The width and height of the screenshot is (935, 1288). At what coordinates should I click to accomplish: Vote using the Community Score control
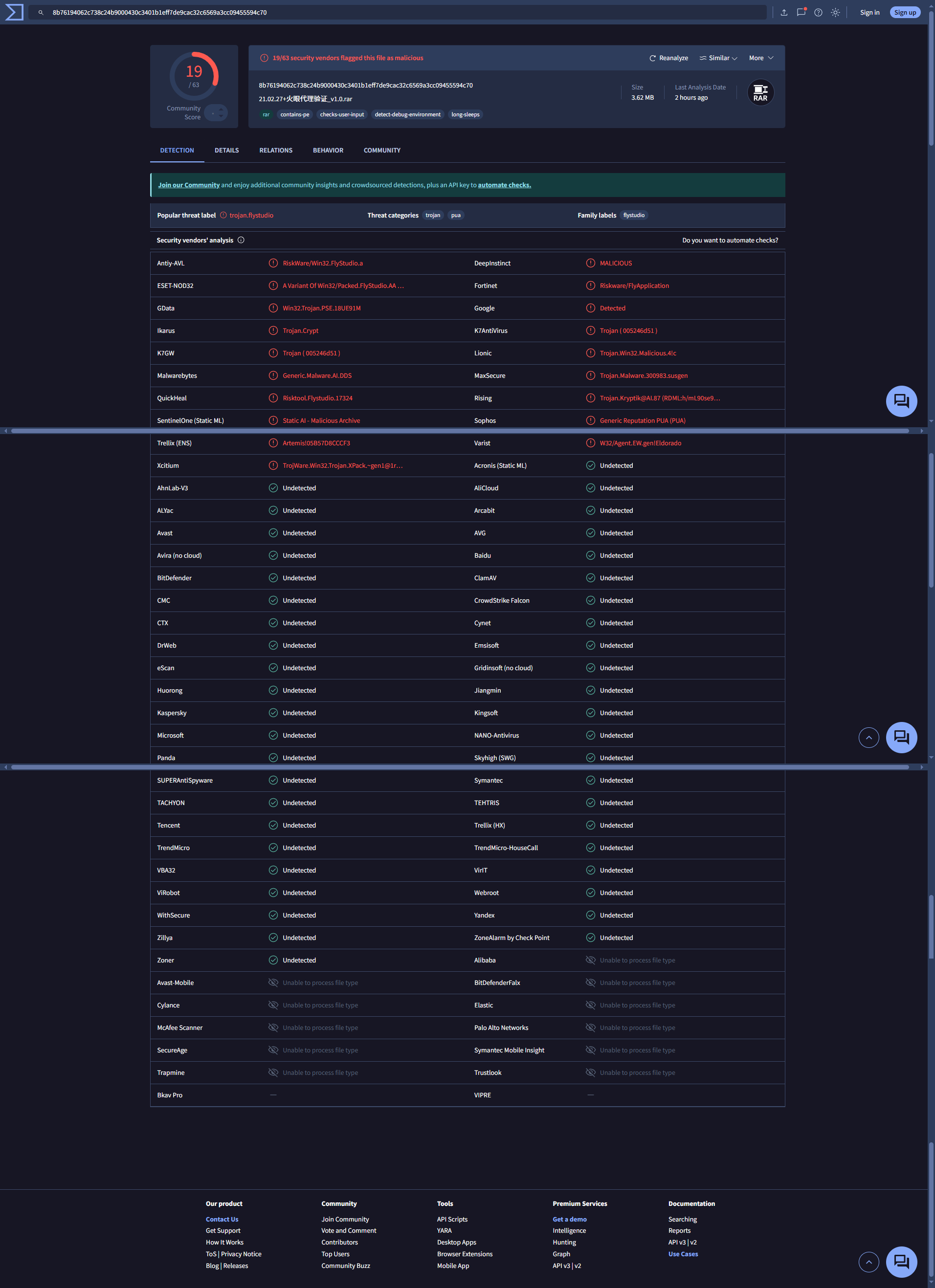216,113
